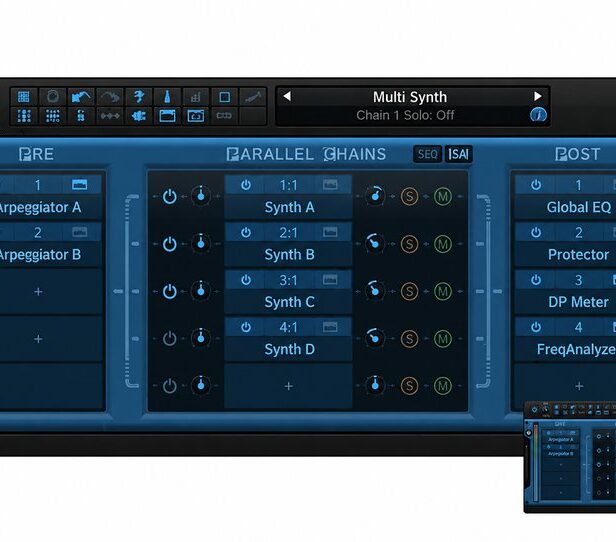This screenshot has width=616, height=542.
Task: Click the hollow square toolbar icon
Action: (x=224, y=97)
